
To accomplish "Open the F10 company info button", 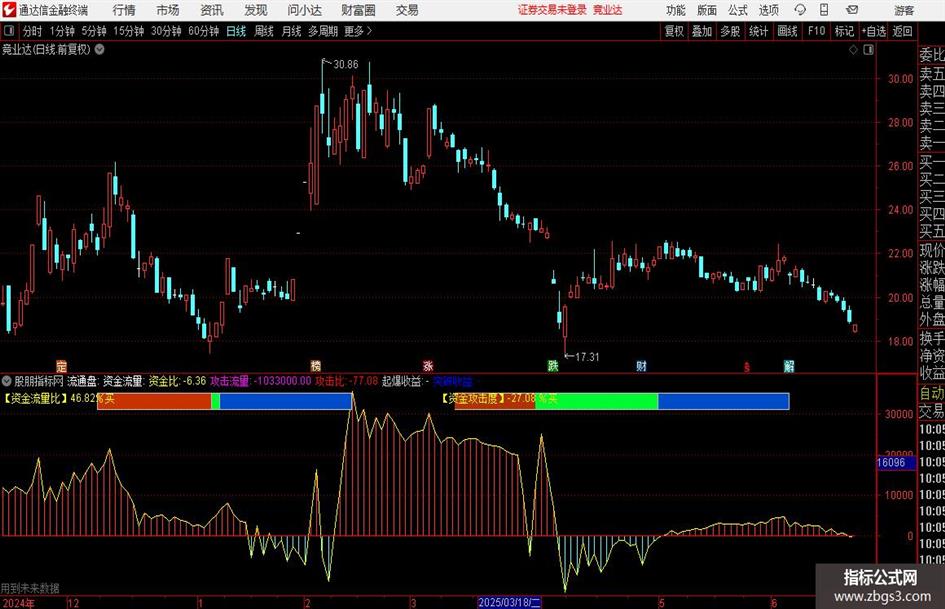I will (x=817, y=31).
